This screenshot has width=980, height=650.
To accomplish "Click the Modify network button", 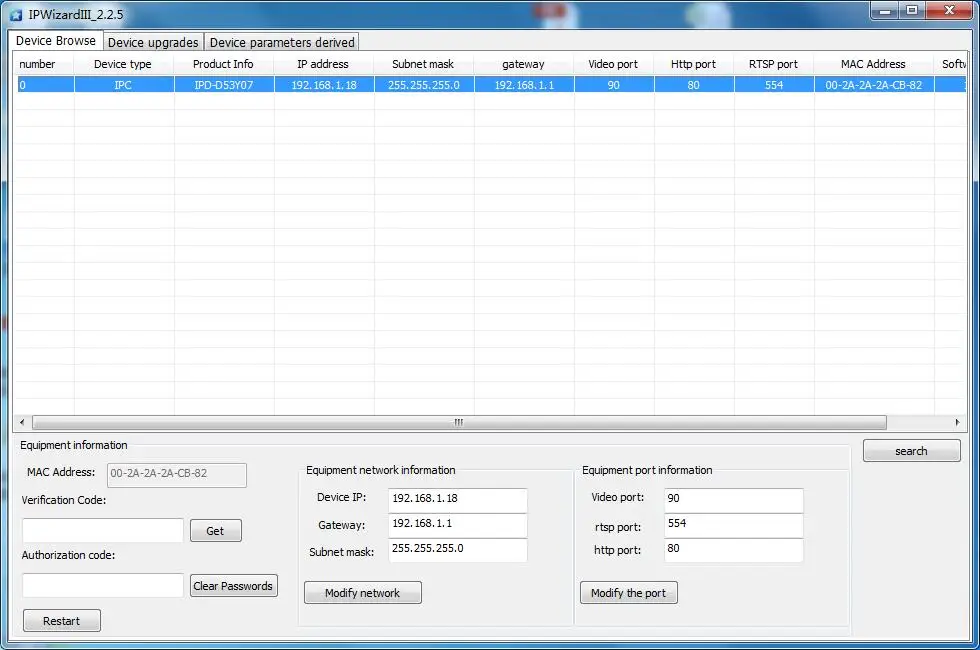I will point(362,592).
